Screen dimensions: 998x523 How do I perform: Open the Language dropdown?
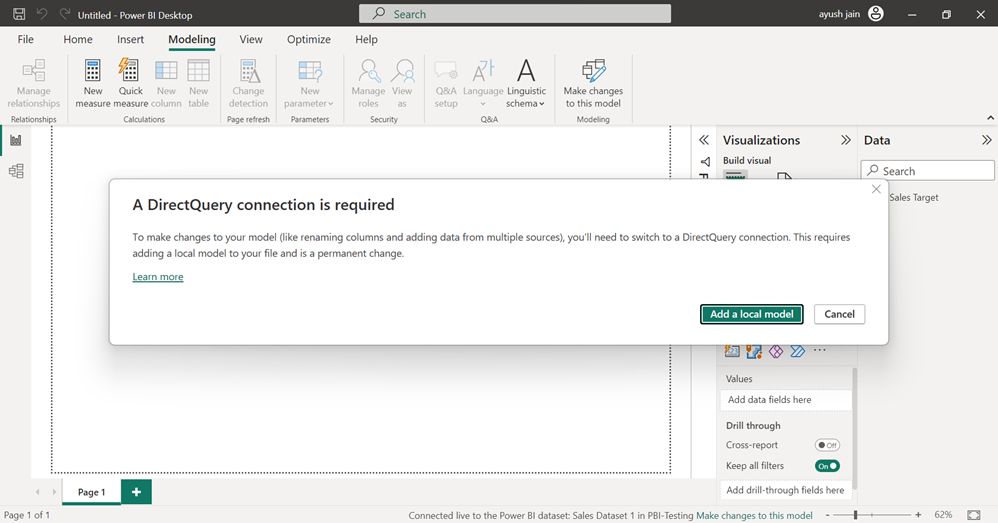click(x=483, y=84)
